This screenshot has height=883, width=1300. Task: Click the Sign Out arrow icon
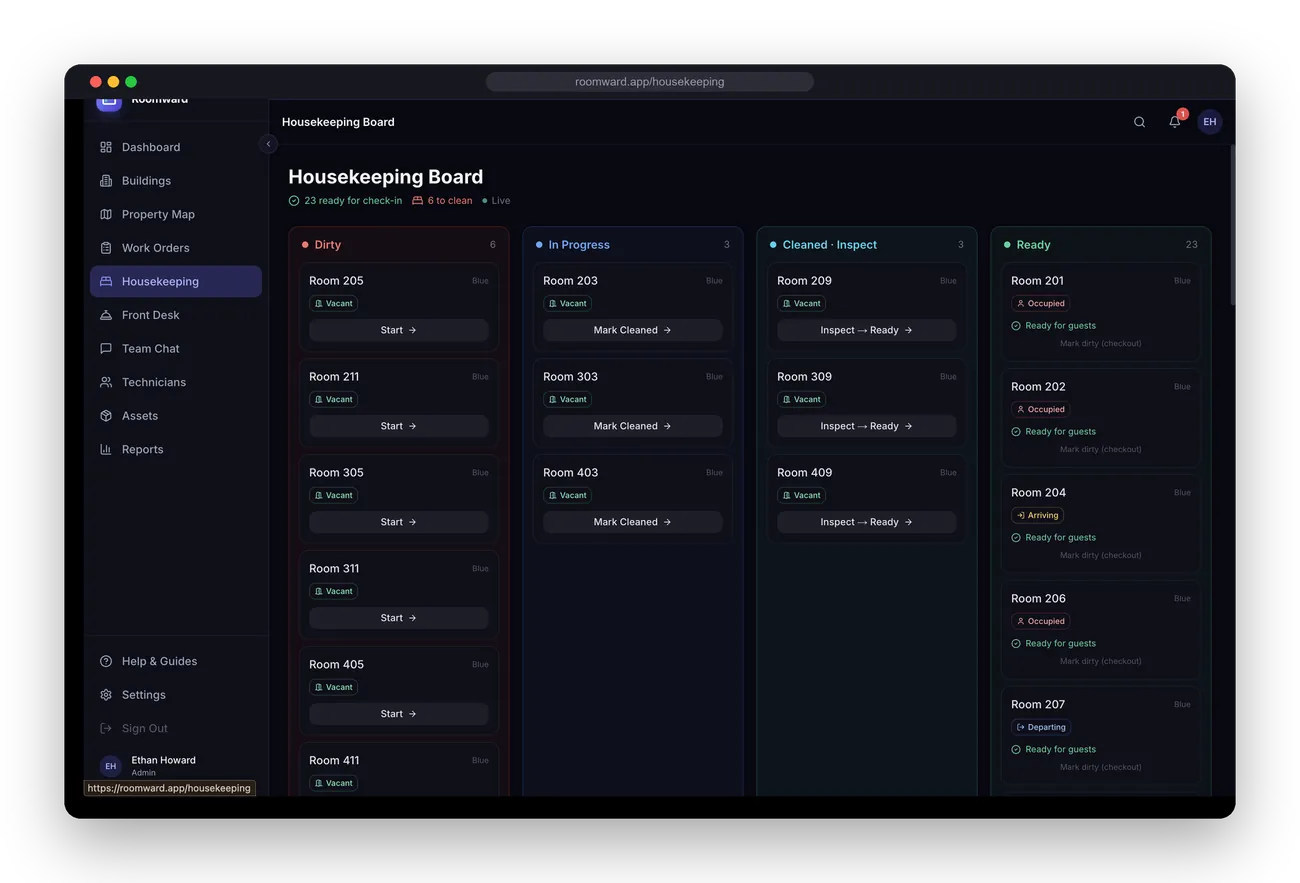point(106,728)
